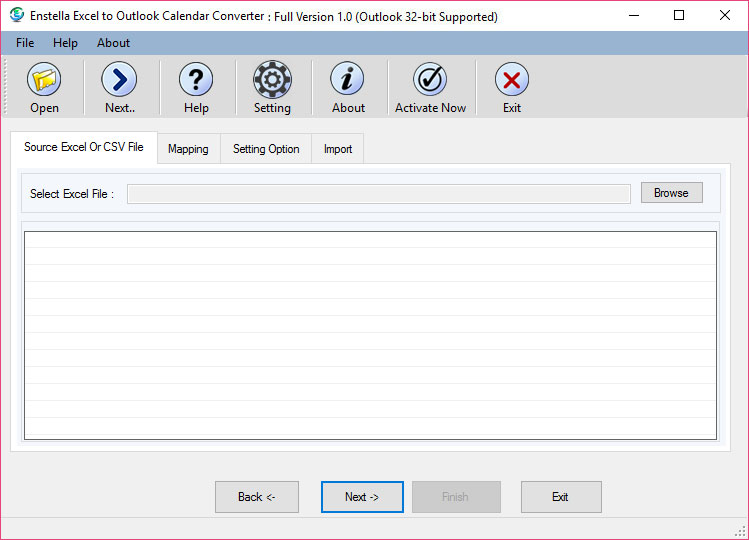Switch to the Source Excel Or CSV File tab
The width and height of the screenshot is (749, 540).
84,147
